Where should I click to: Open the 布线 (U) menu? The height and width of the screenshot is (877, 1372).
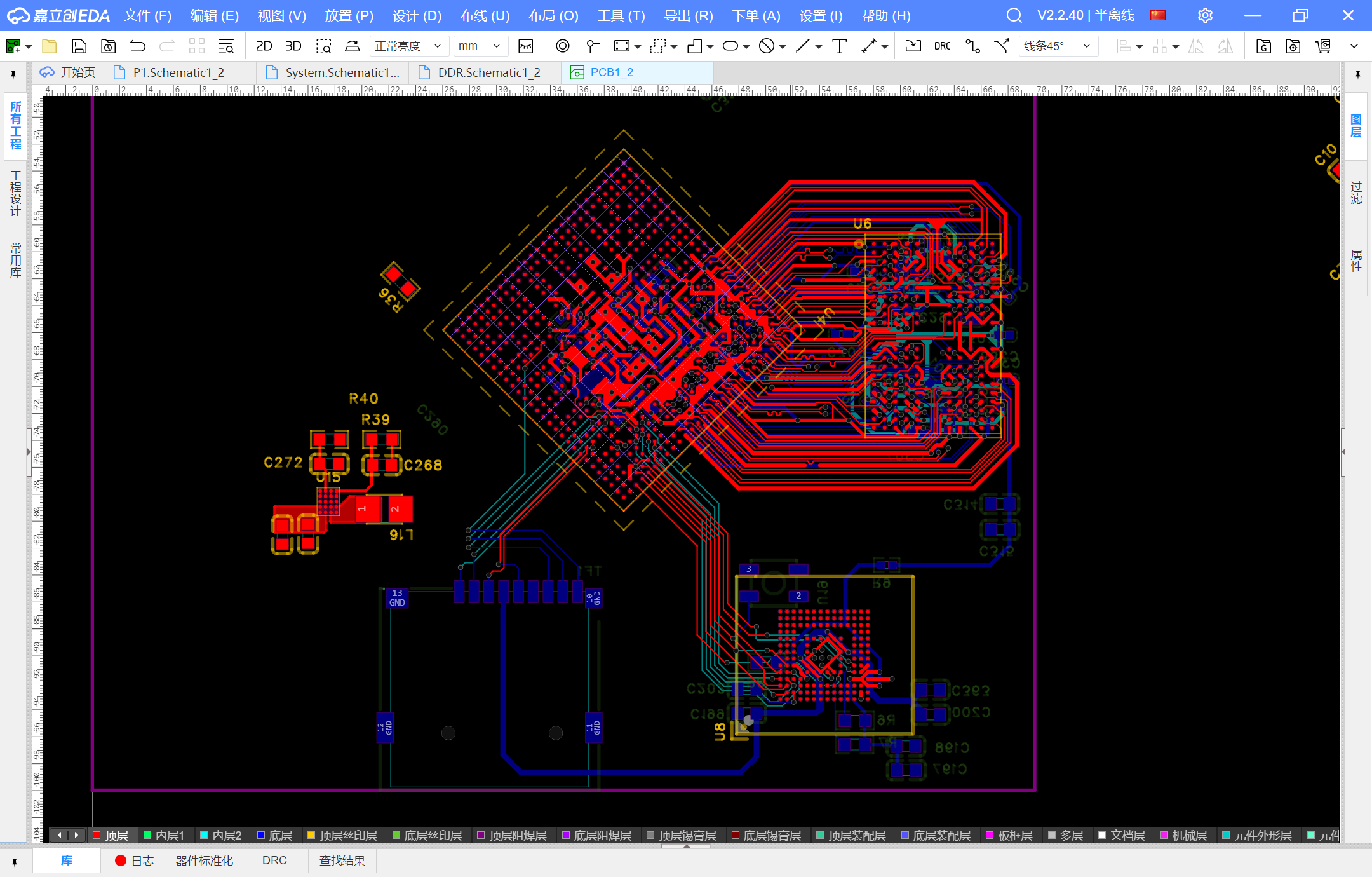[485, 16]
